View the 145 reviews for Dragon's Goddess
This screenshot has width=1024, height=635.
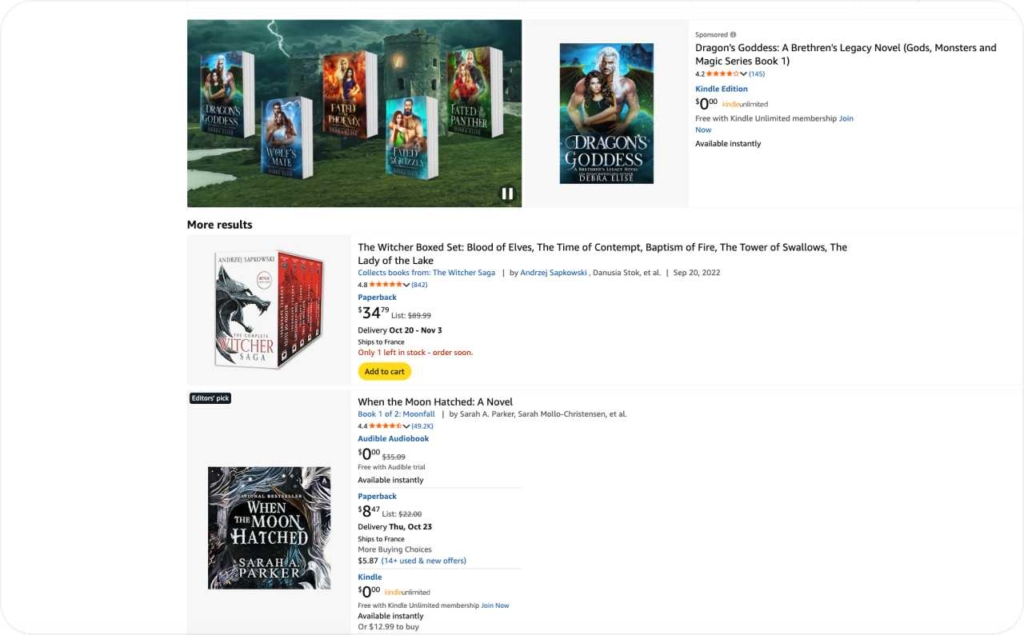(757, 74)
